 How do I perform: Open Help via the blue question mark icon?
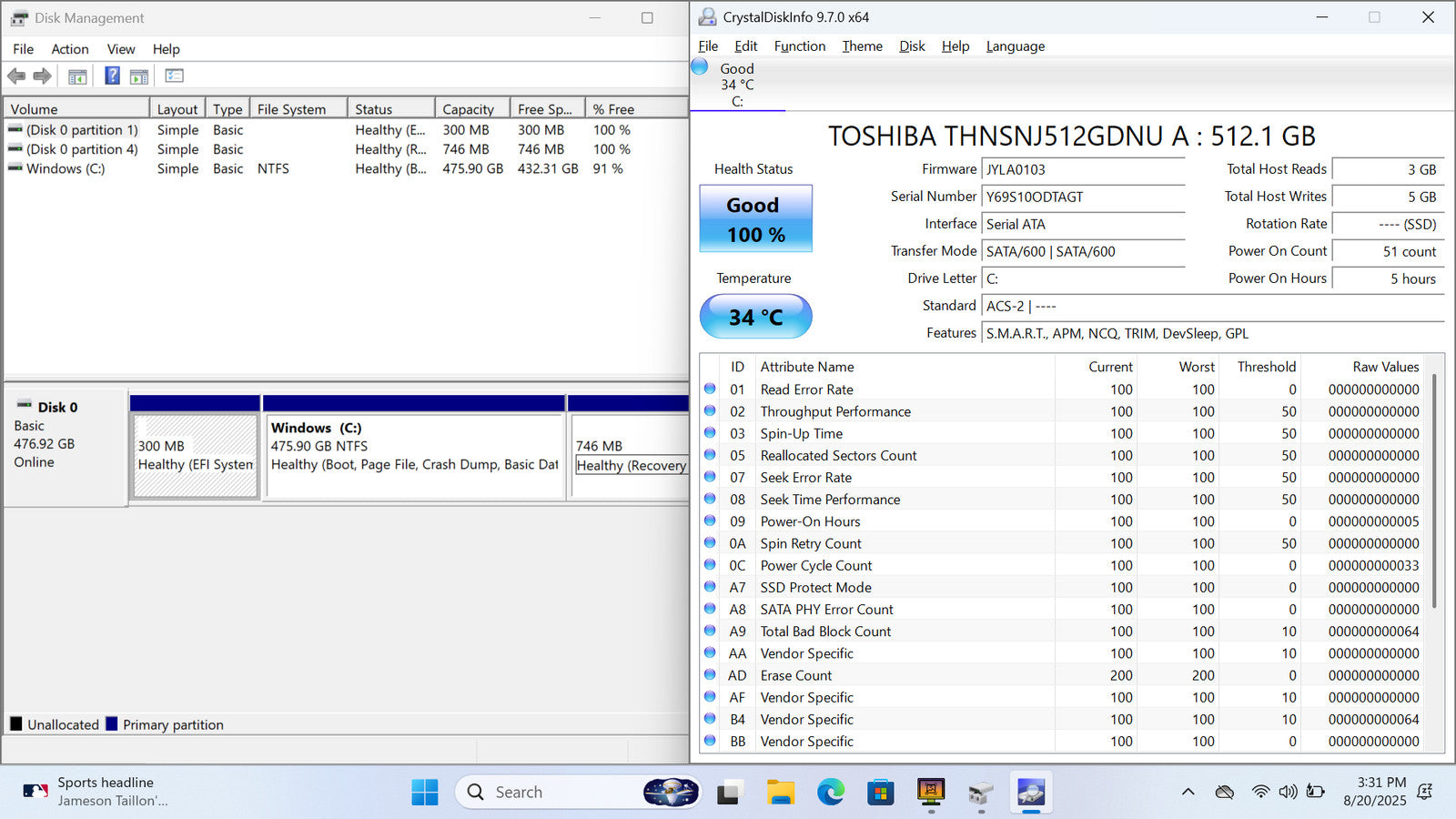click(112, 76)
